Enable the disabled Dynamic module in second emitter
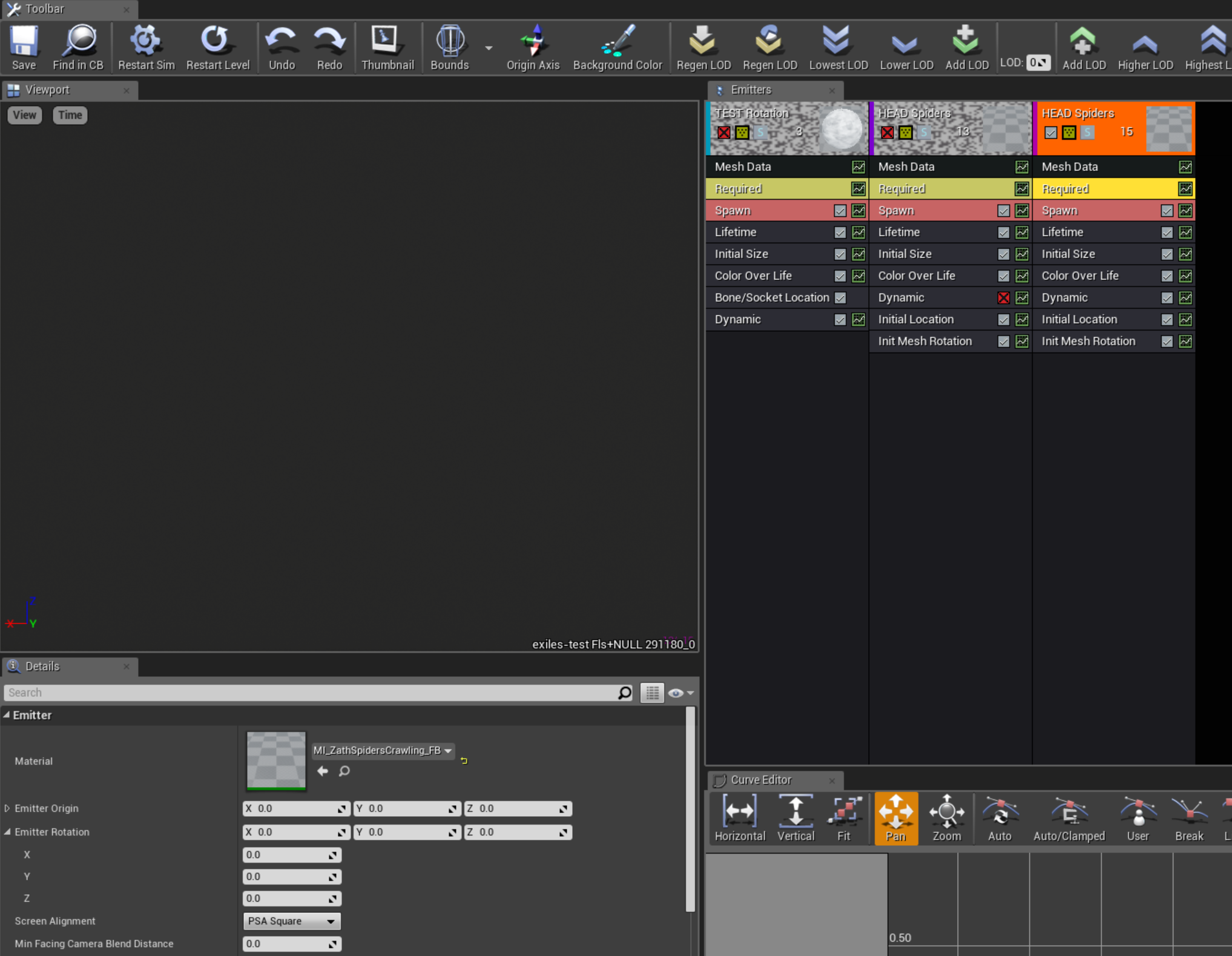This screenshot has width=1232, height=956. [1003, 298]
